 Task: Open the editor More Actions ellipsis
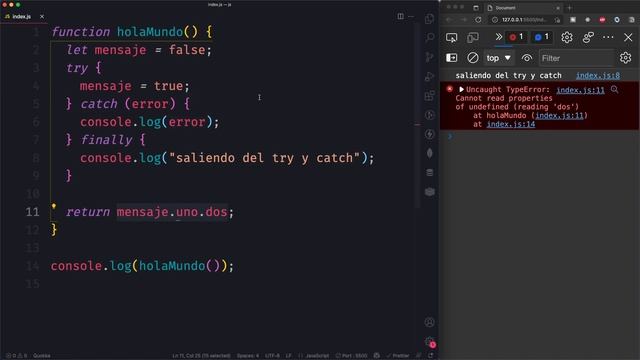[x=411, y=16]
